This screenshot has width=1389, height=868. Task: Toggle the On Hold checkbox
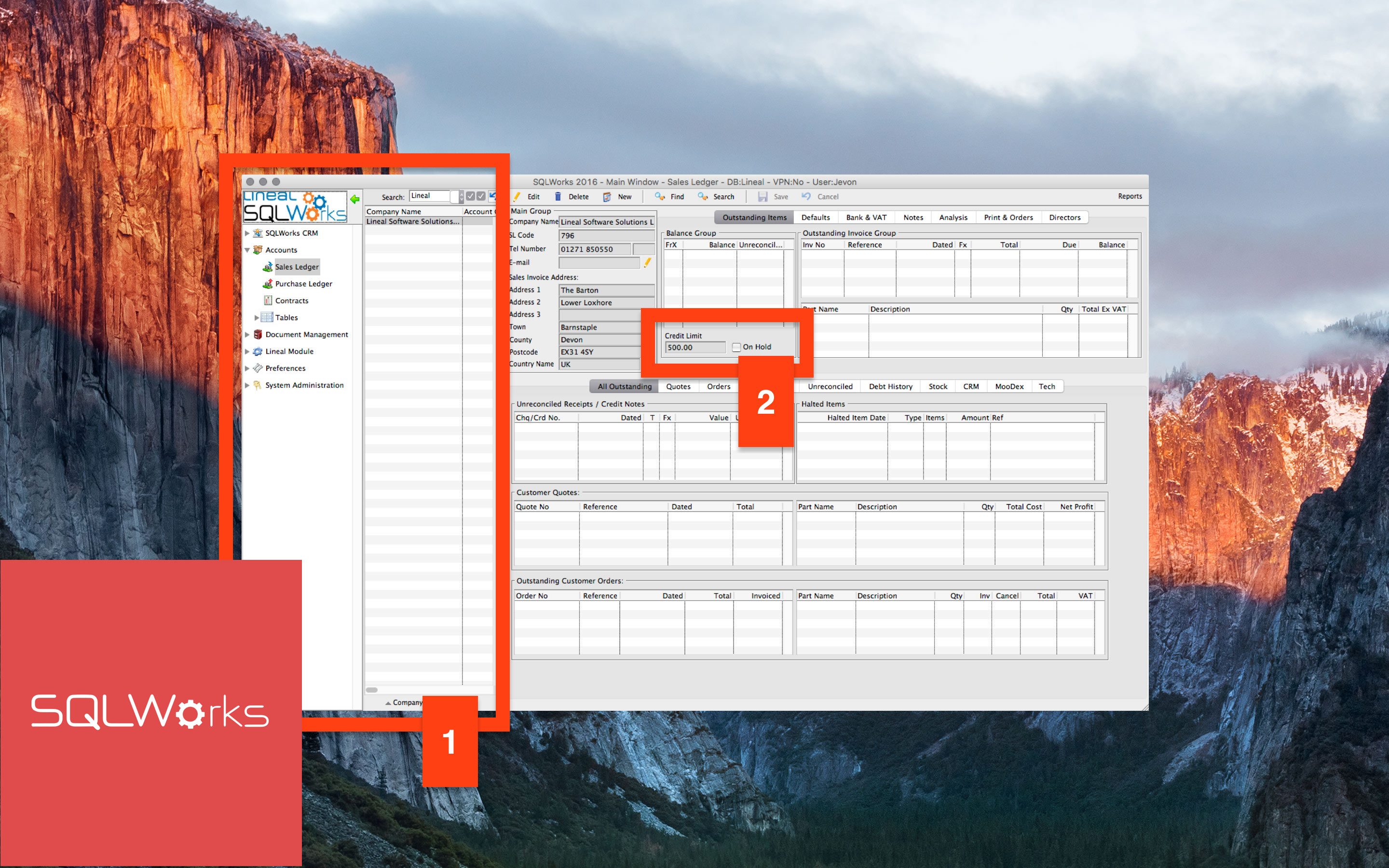736,347
